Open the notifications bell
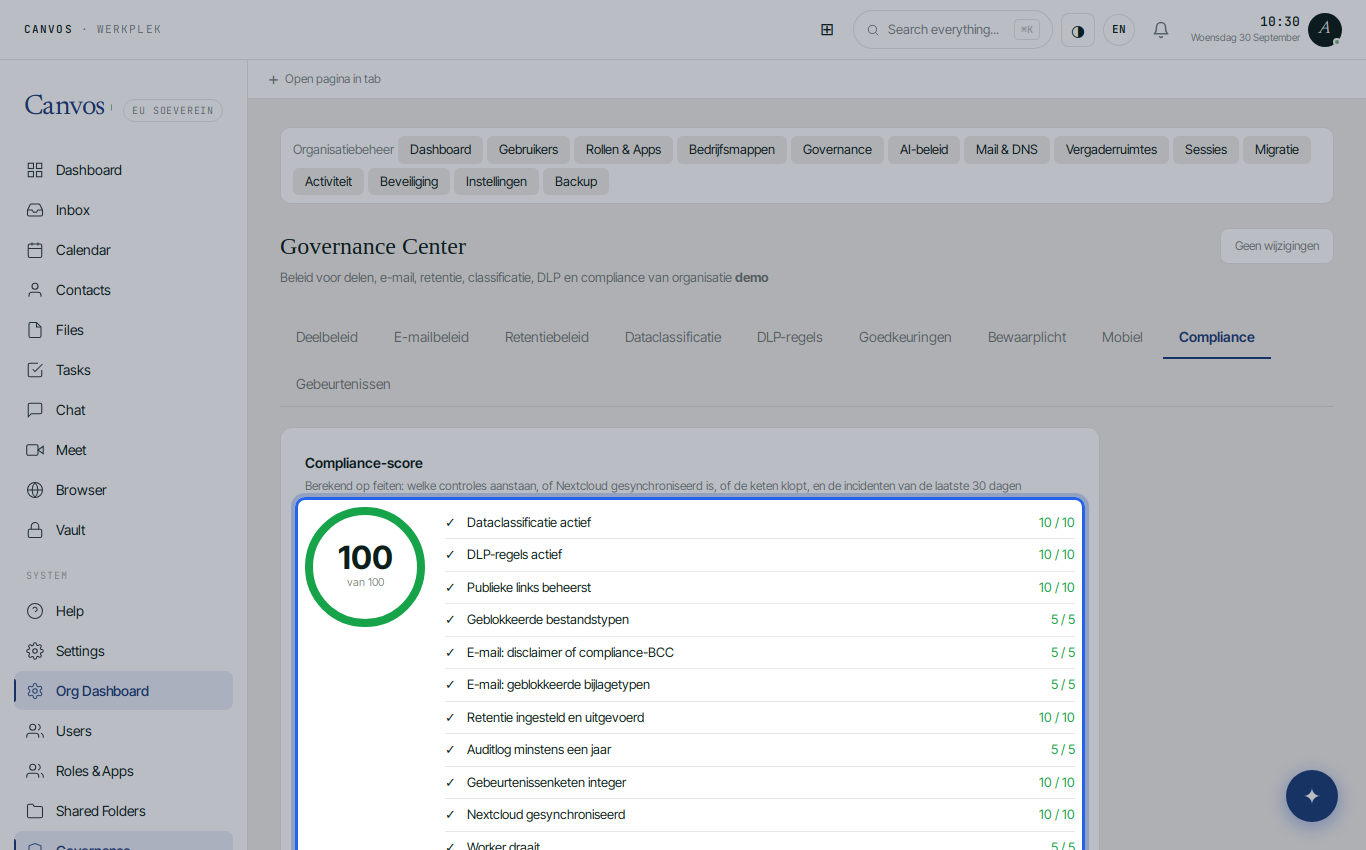This screenshot has width=1366, height=850. tap(1161, 30)
